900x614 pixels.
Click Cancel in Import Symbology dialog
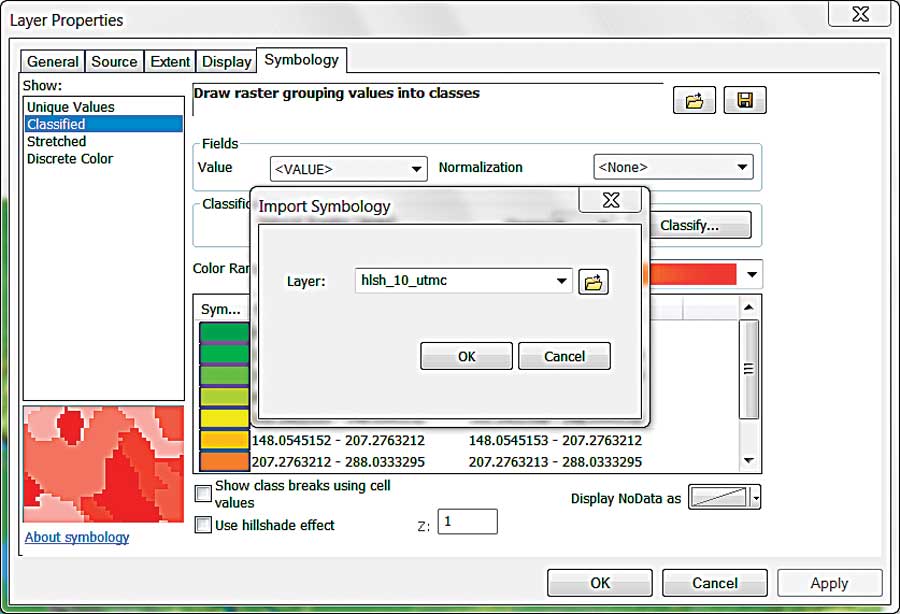pos(564,356)
